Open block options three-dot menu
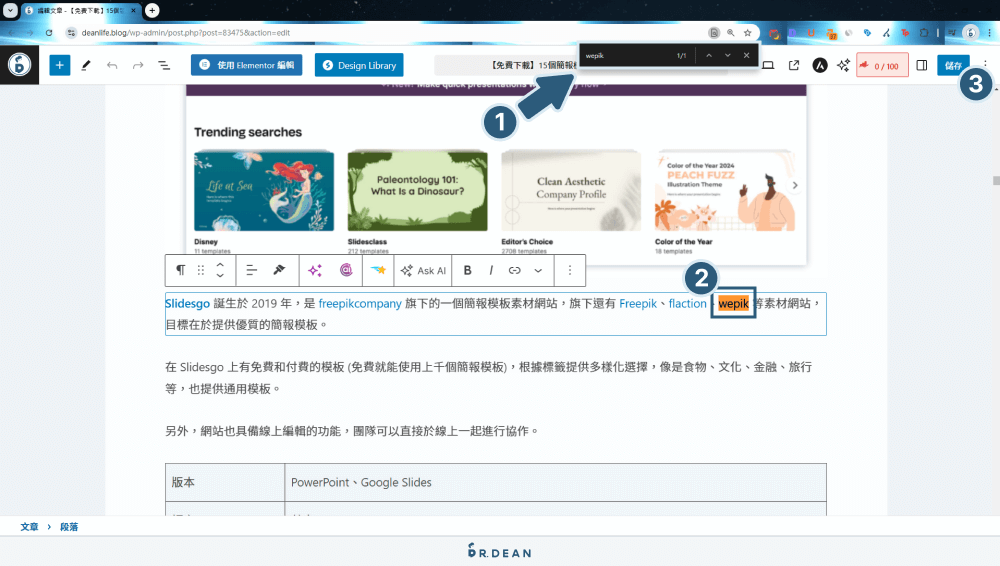This screenshot has width=1000, height=566. click(x=570, y=270)
